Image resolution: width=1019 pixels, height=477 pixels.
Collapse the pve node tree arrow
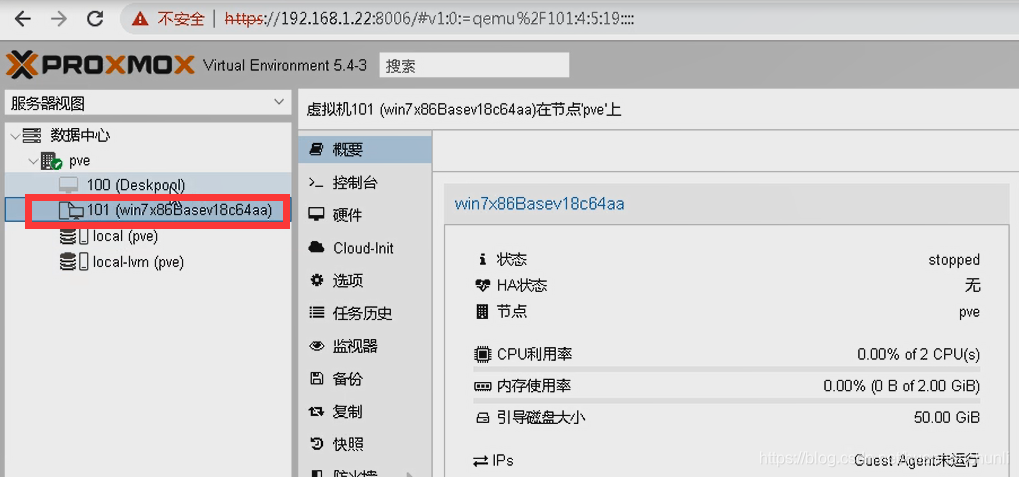pos(33,161)
